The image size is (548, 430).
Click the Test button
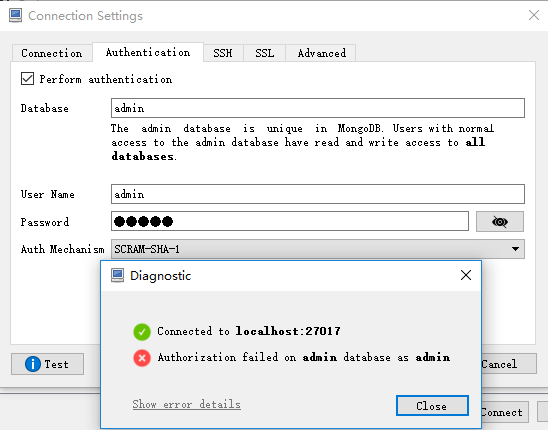(x=48, y=364)
